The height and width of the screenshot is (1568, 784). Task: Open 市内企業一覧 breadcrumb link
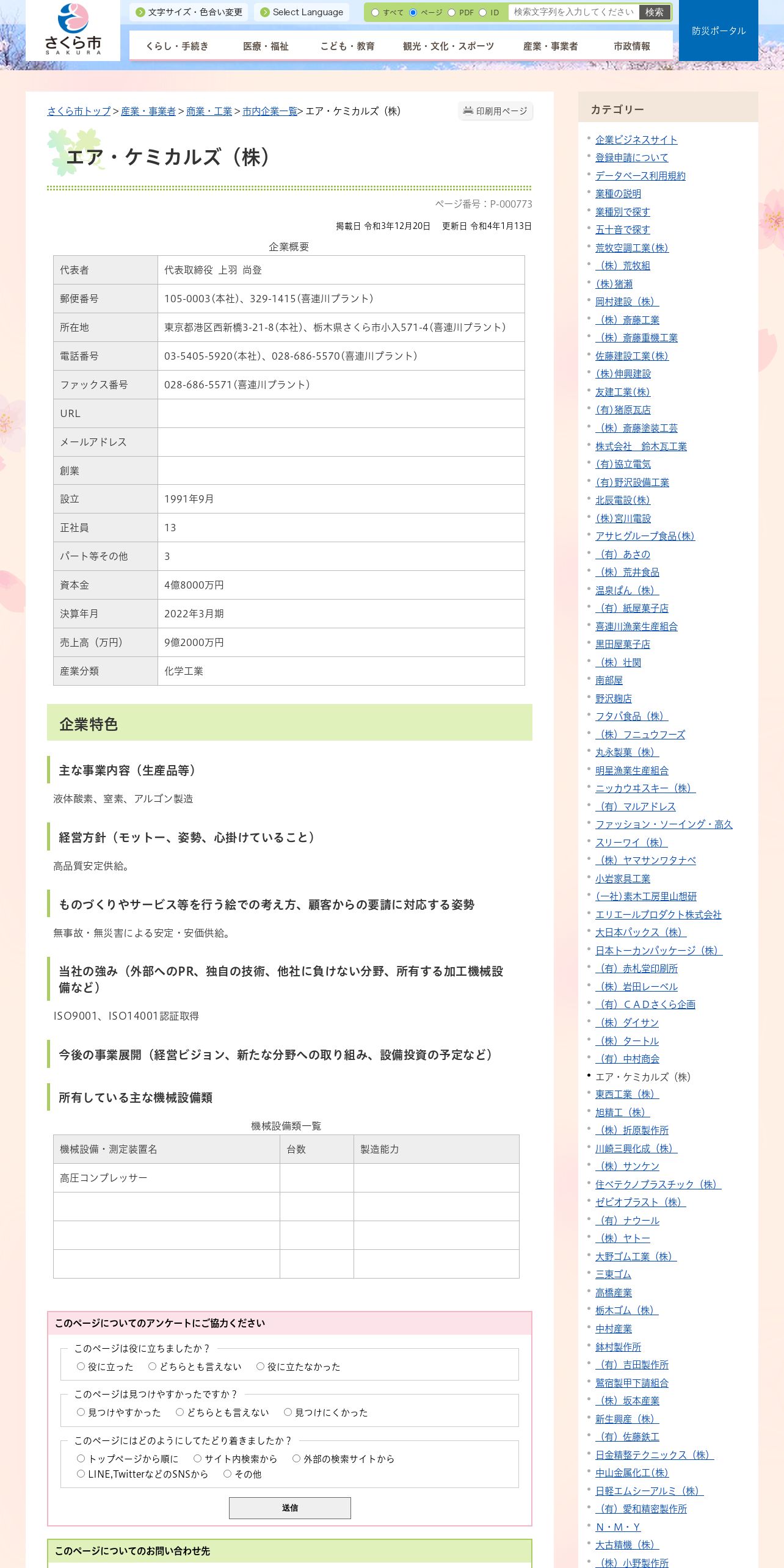coord(270,111)
